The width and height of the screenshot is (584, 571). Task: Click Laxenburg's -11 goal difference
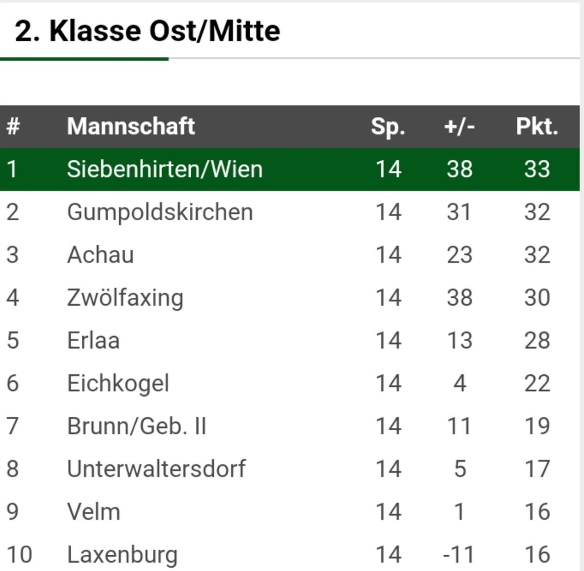pos(459,555)
